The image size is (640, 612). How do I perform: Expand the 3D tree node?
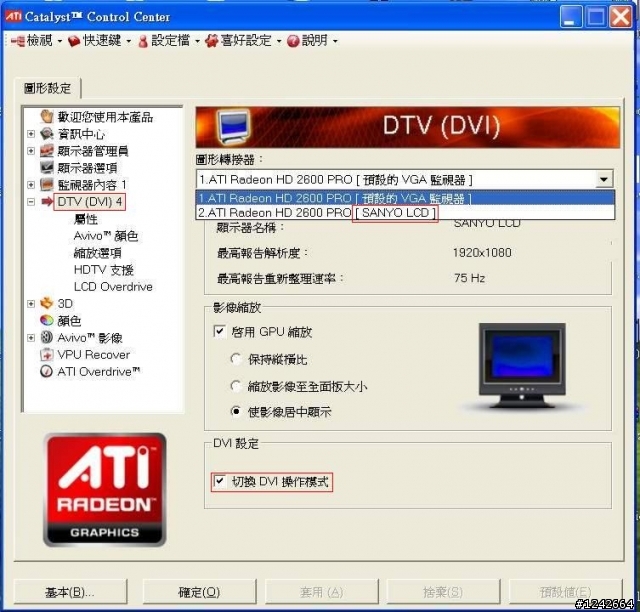click(x=31, y=304)
